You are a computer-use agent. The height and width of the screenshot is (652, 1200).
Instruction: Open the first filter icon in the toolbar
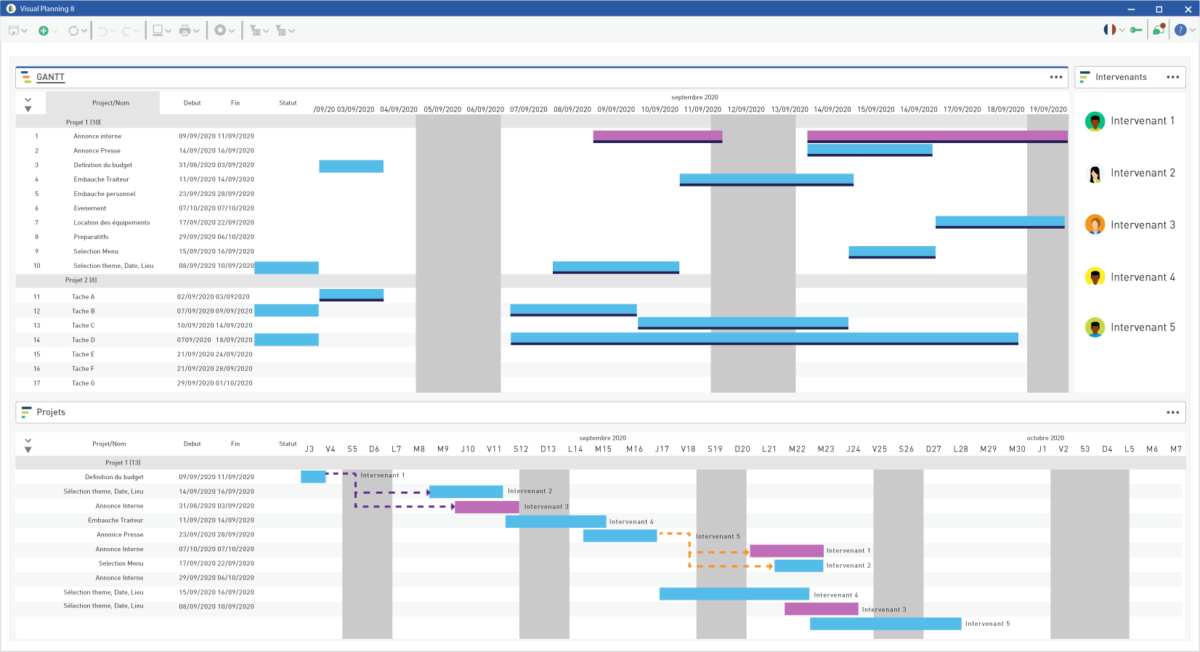coord(256,30)
